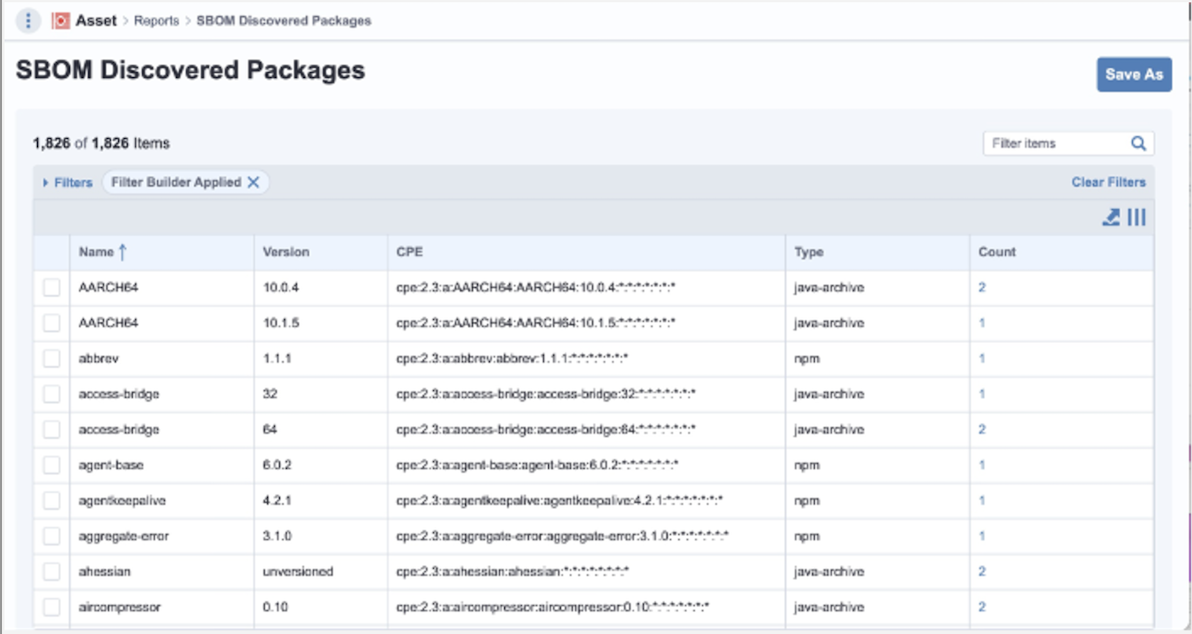Focus the Filter items search field
This screenshot has width=1192, height=634.
coord(1058,143)
